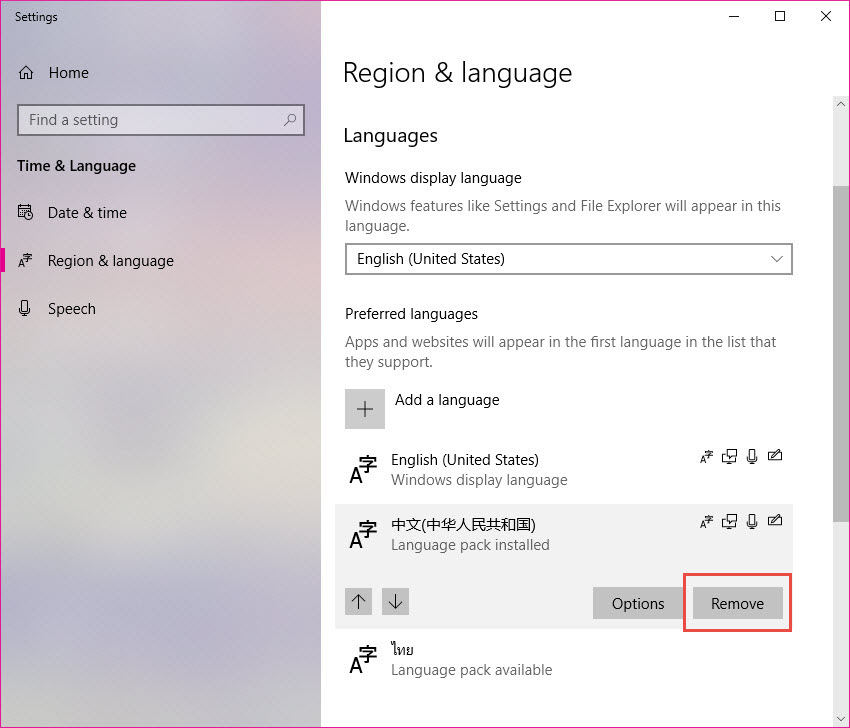Maximize the Settings window

[x=780, y=16]
